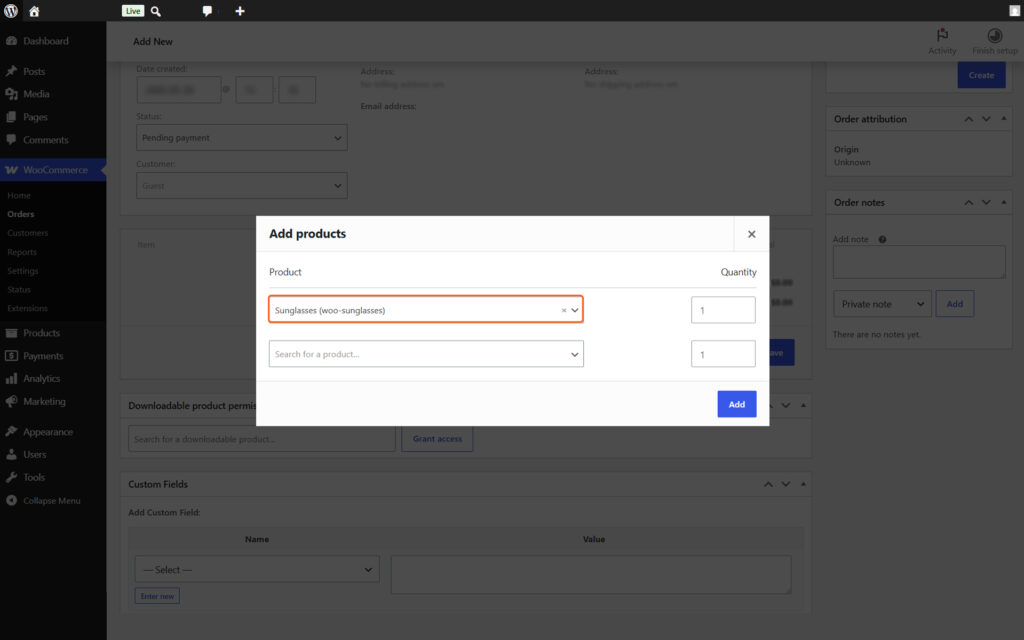
Task: Click the plus New content icon
Action: coord(240,11)
